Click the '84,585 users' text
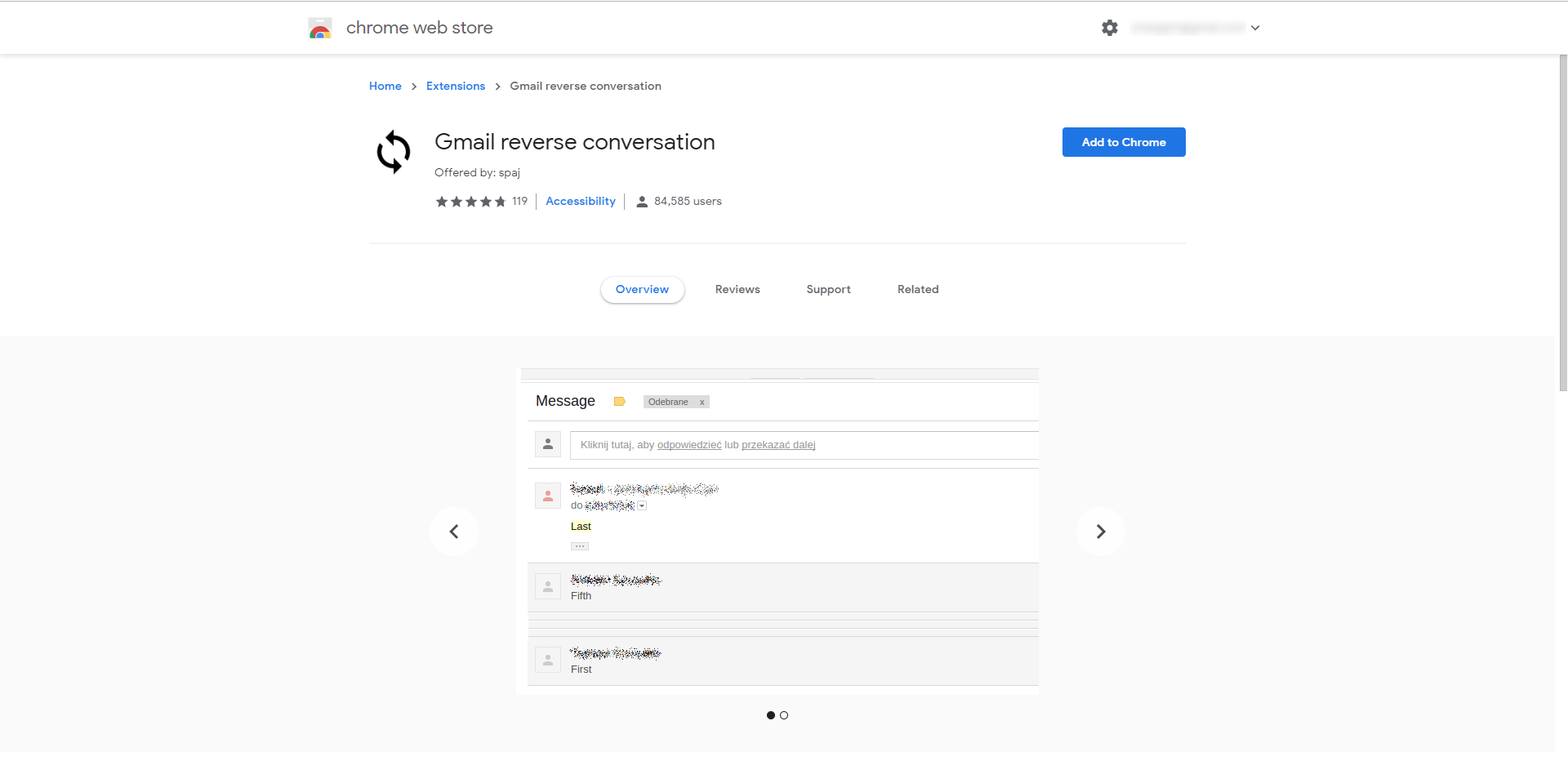The width and height of the screenshot is (1568, 761). click(x=688, y=201)
